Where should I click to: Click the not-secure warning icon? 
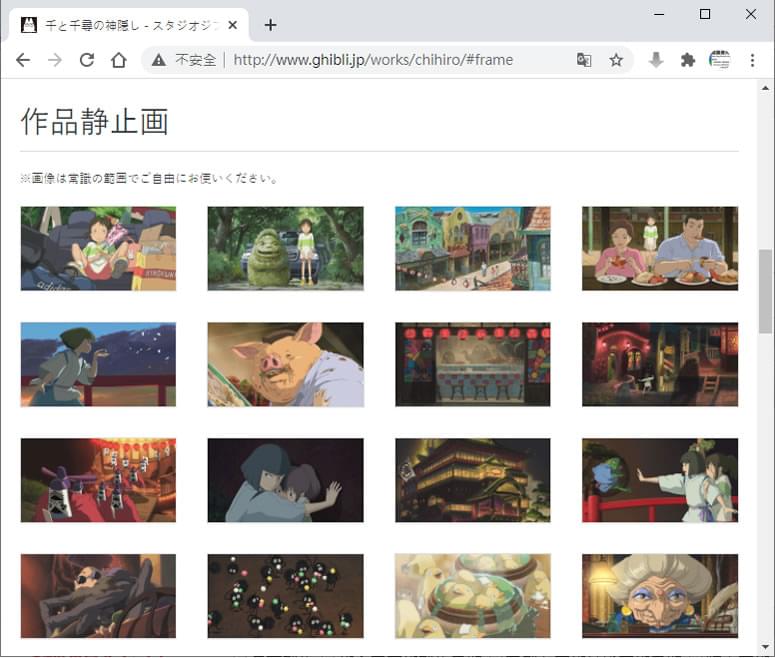(x=159, y=60)
